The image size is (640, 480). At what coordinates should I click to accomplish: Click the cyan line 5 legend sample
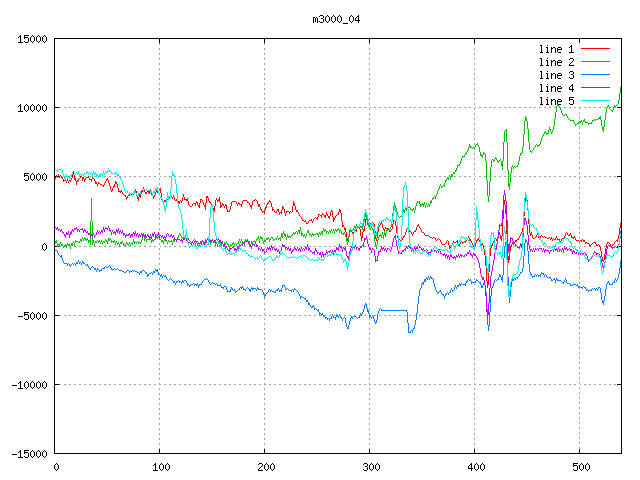[595, 101]
